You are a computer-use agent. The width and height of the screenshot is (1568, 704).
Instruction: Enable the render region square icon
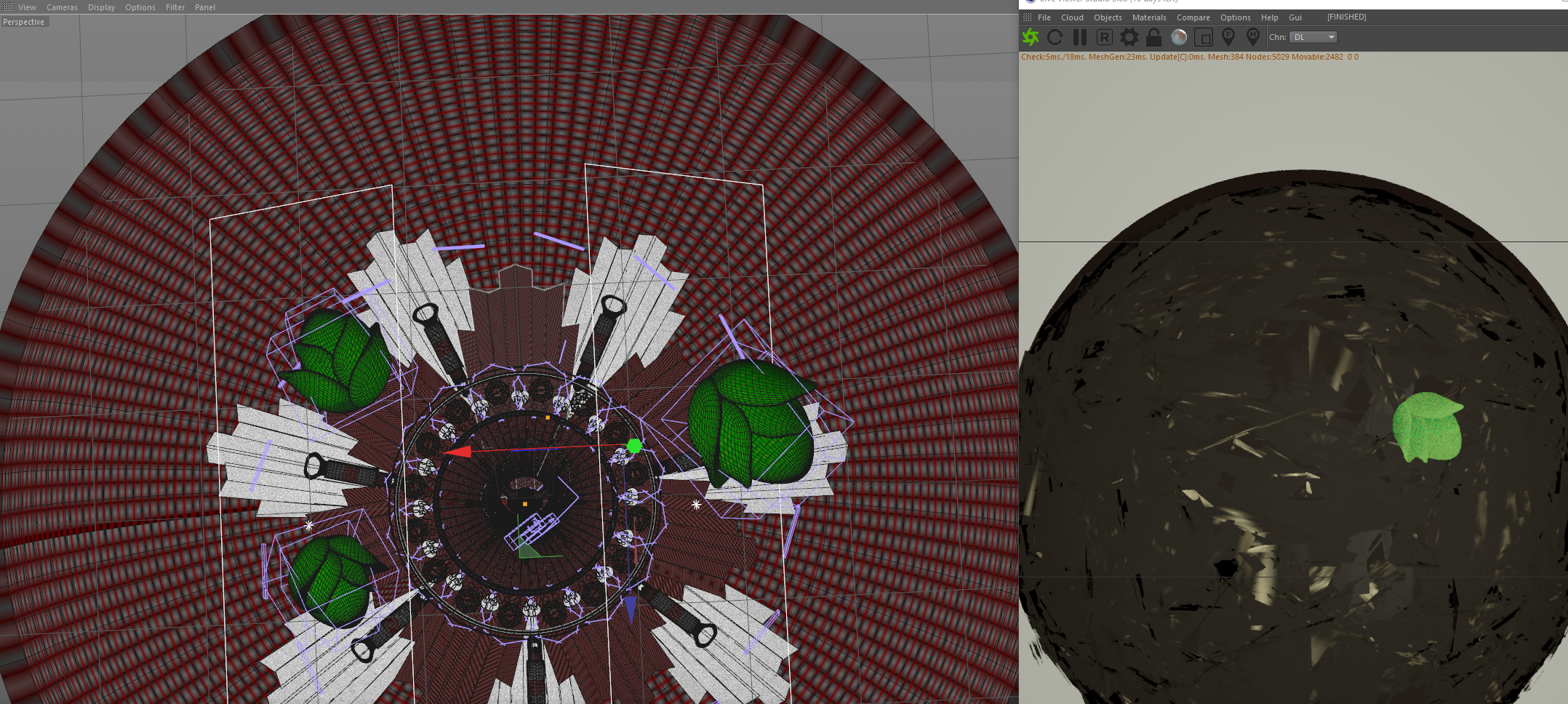click(1204, 37)
